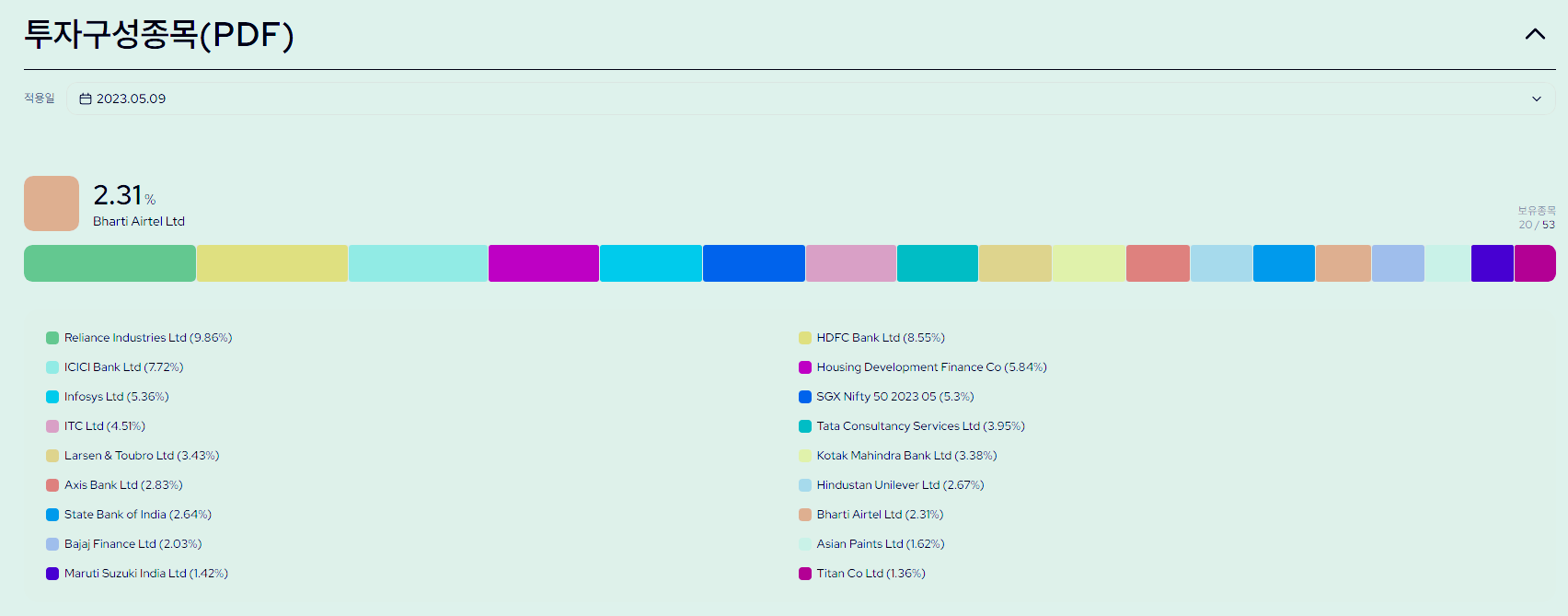Click Tata Consultancy Services Ltd (3.95%) text
The width and height of the screenshot is (1568, 616).
[921, 426]
